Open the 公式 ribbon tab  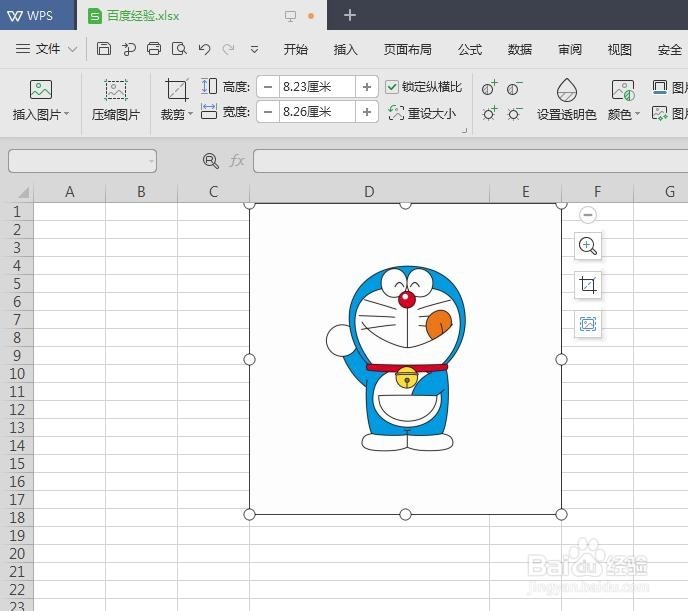[470, 49]
